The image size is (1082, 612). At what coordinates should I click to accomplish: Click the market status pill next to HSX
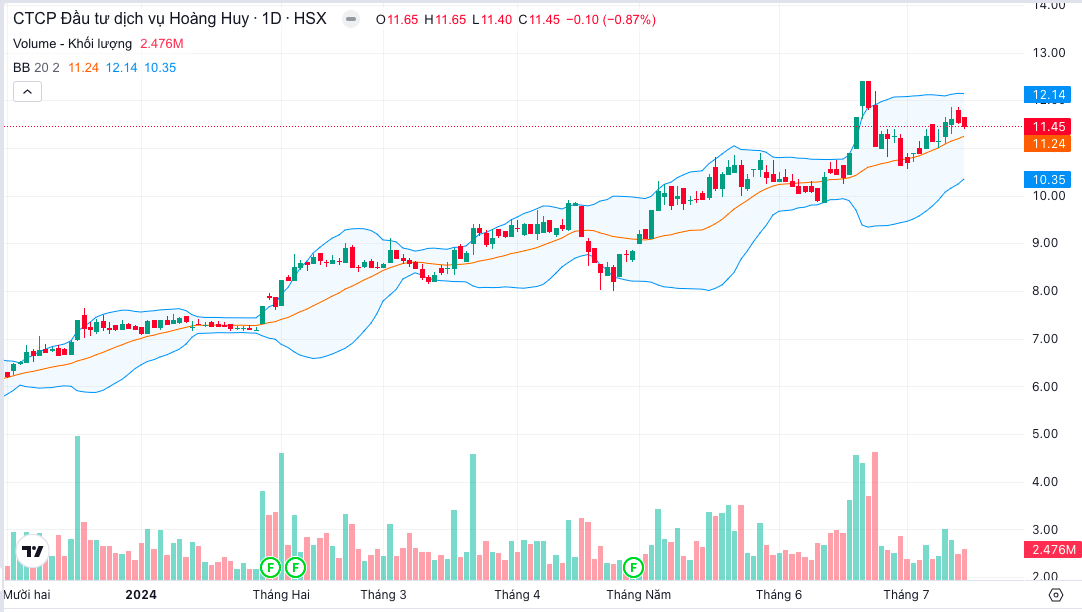click(351, 19)
